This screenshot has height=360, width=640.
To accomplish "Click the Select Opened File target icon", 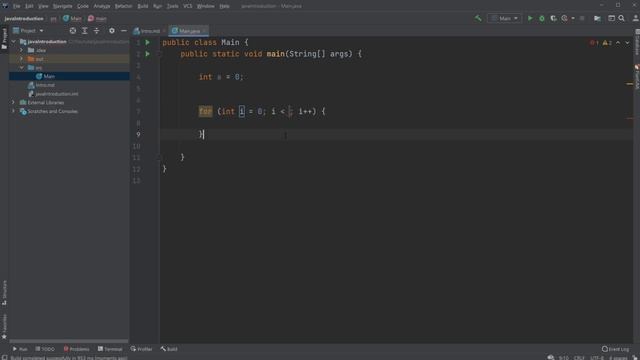I will 73,31.
